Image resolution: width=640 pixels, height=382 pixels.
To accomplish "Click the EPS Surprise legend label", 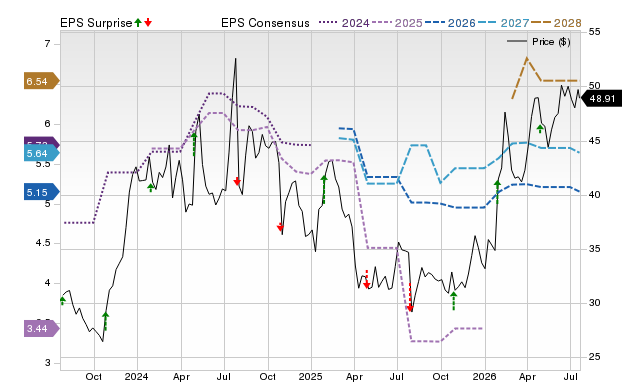I will coord(96,23).
